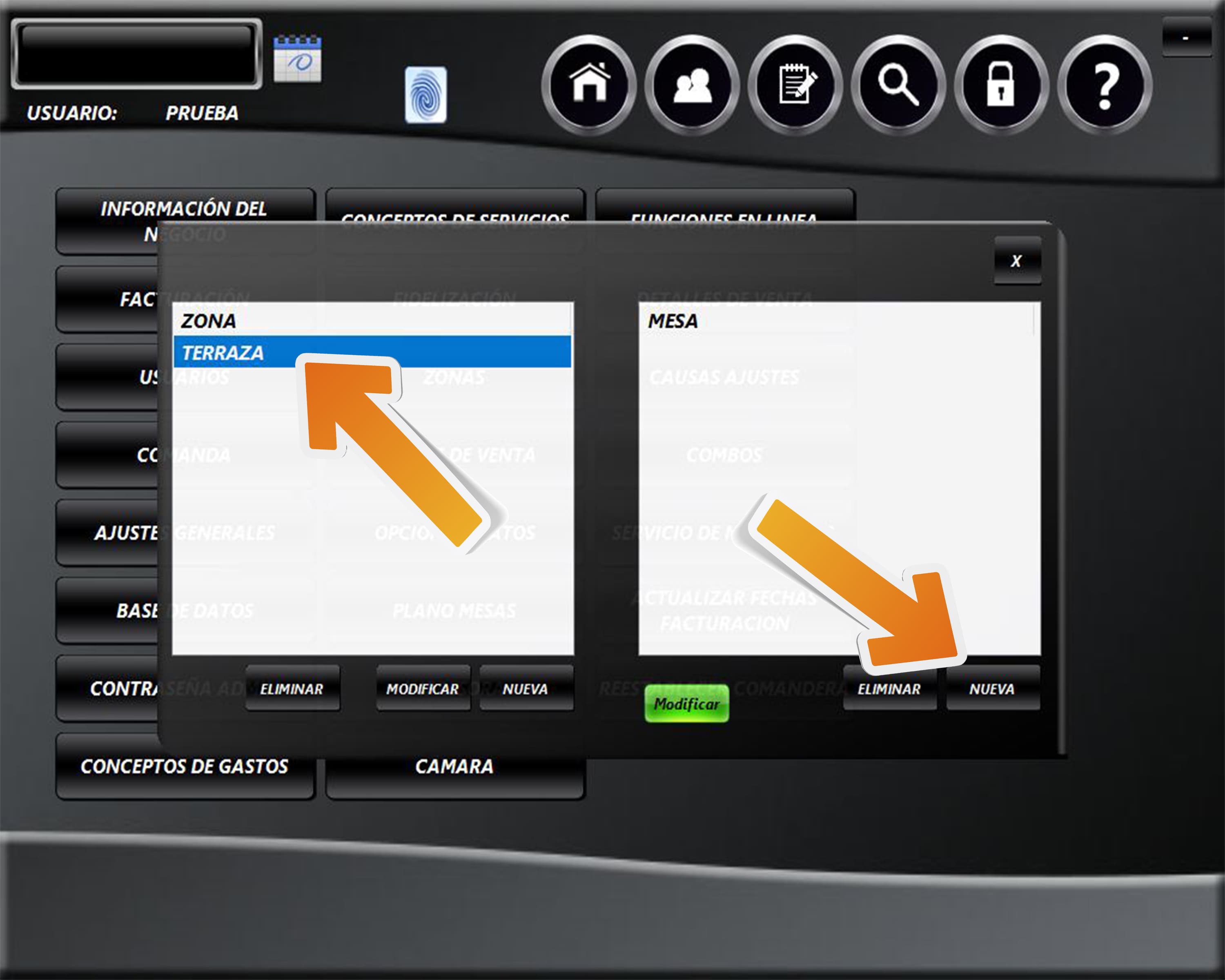This screenshot has height=980, width=1225.
Task: Click the padlock lock icon
Action: tap(1001, 85)
